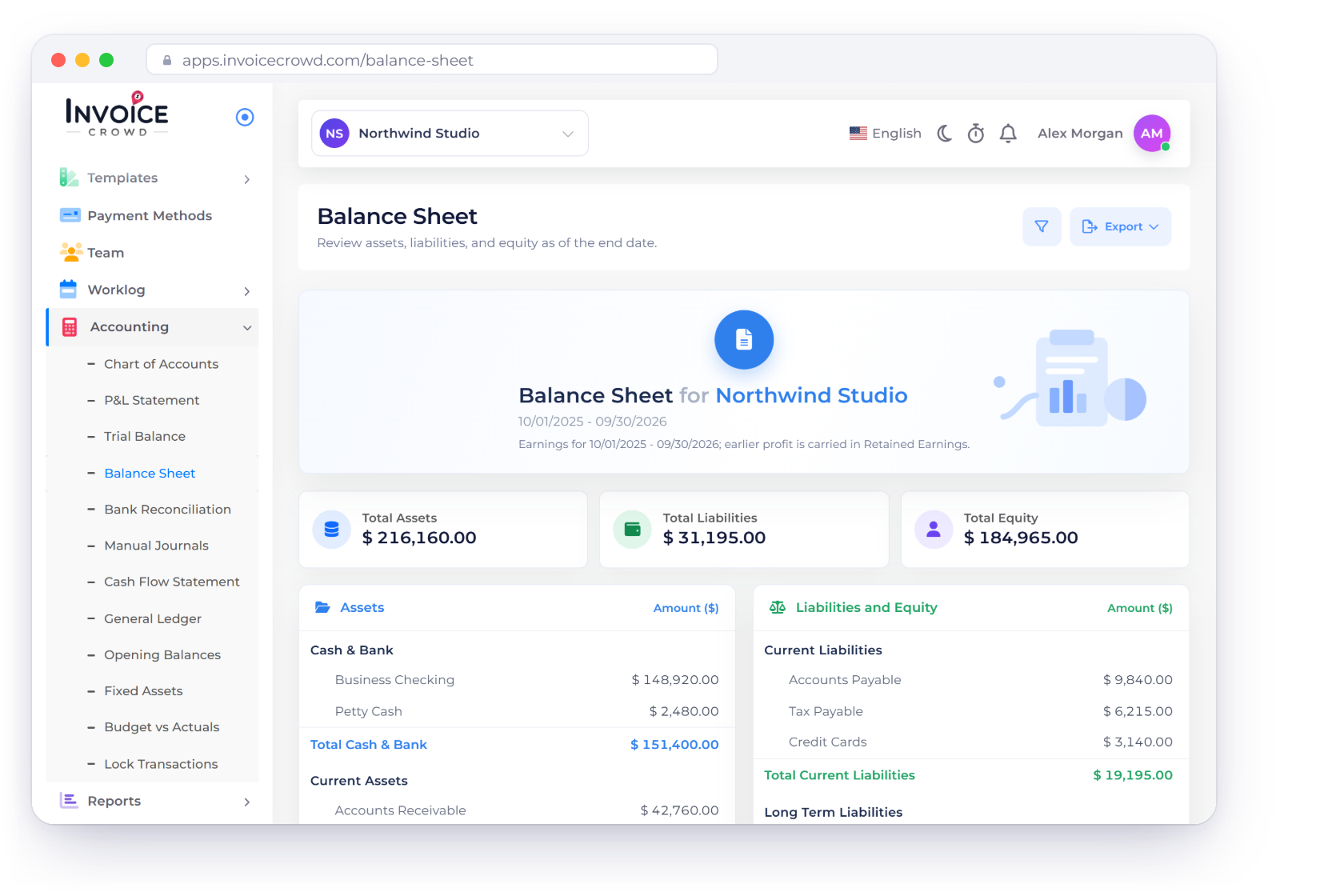The width and height of the screenshot is (1344, 896).
Task: Open the Export dropdown
Action: coord(1120,227)
